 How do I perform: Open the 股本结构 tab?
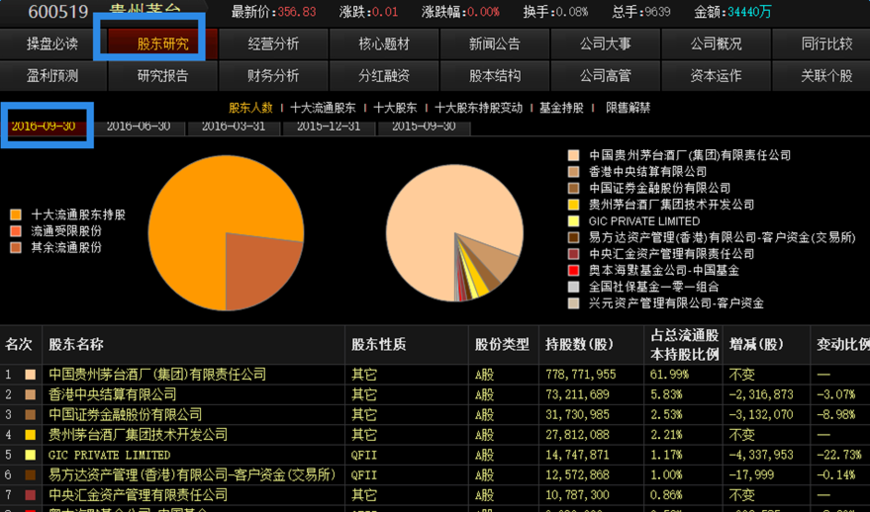(494, 75)
